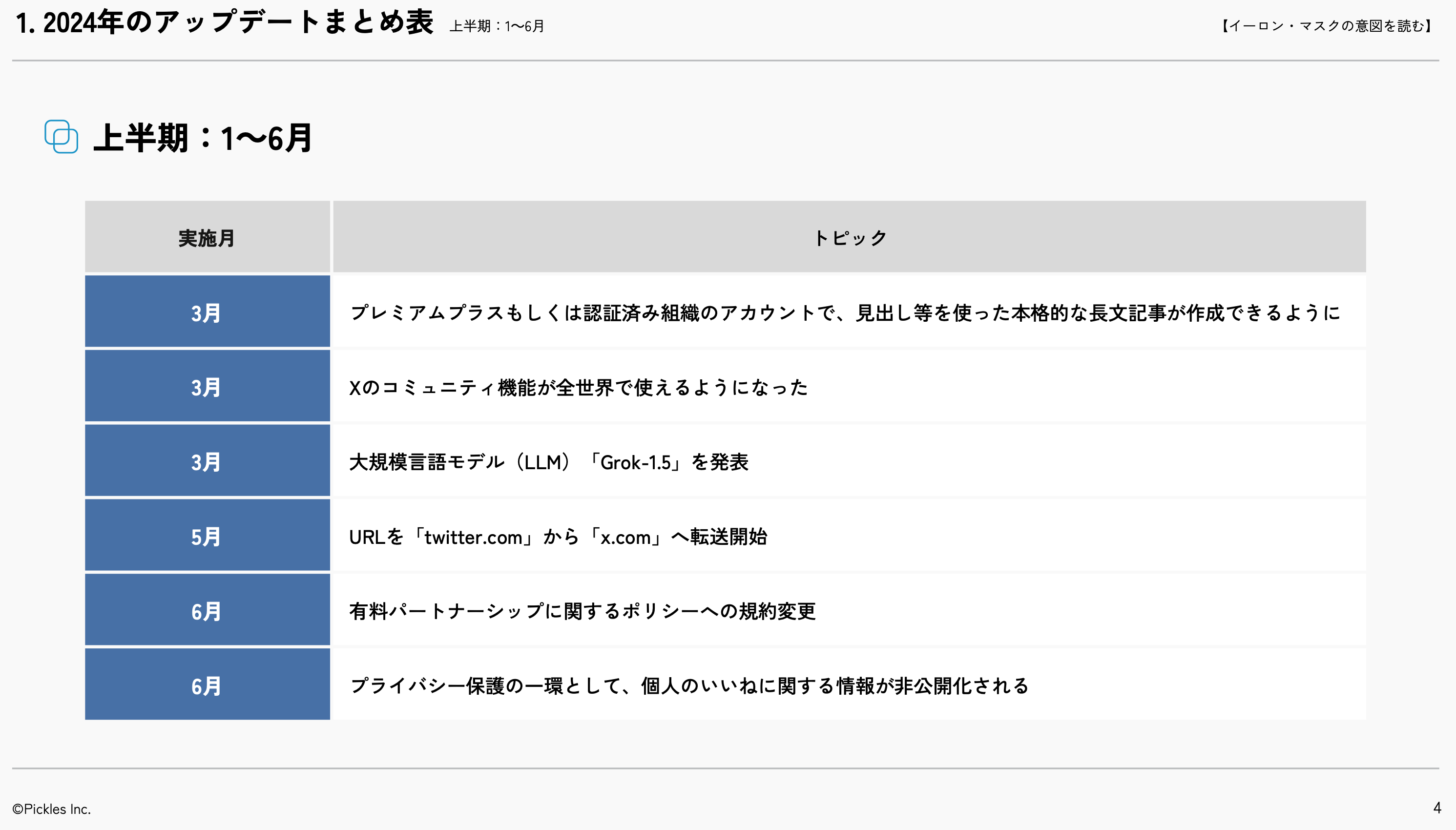
Task: Click the page number 4
Action: [1437, 808]
